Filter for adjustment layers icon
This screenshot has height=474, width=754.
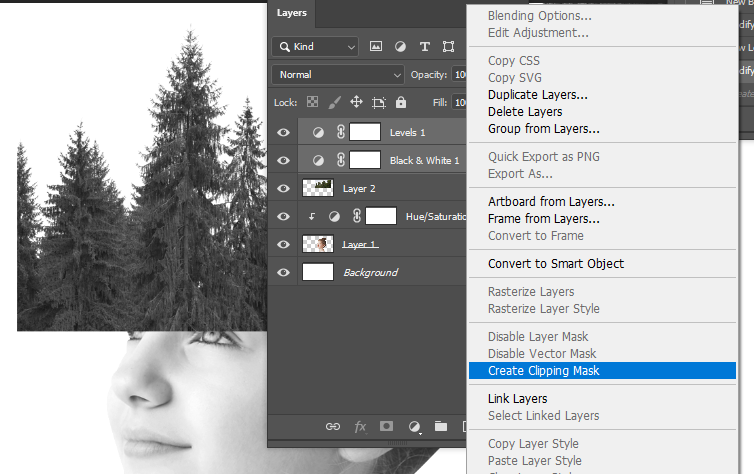400,46
